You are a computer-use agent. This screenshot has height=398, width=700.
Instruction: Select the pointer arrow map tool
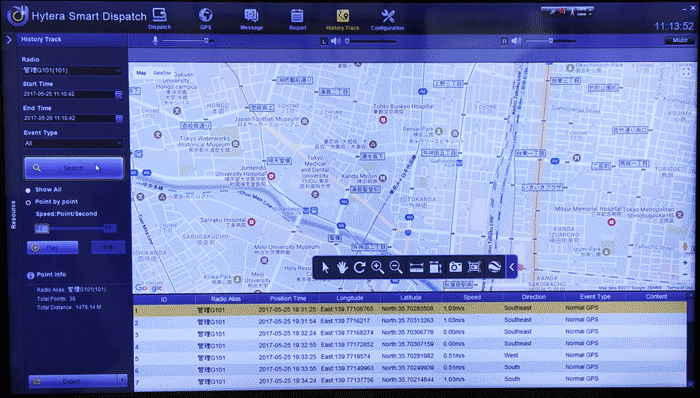[325, 267]
